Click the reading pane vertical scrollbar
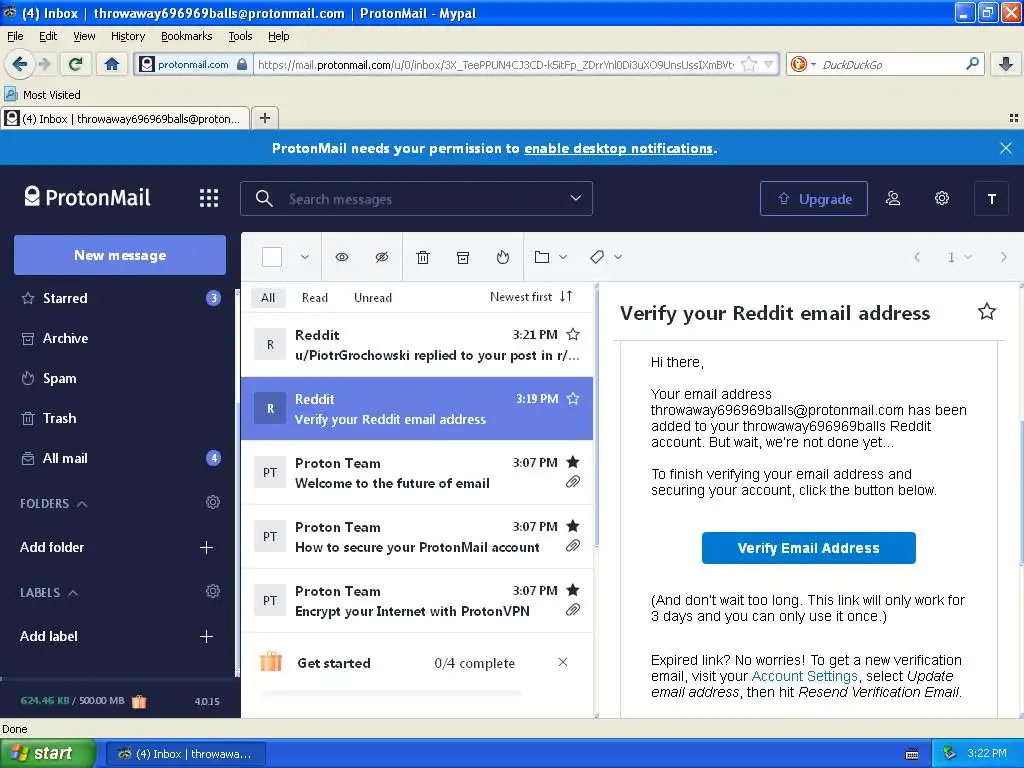 point(1020,494)
